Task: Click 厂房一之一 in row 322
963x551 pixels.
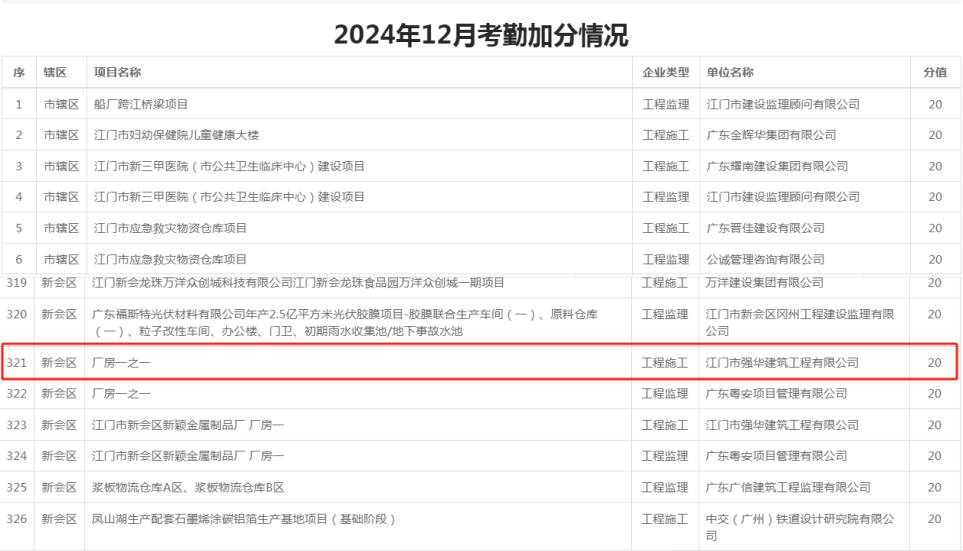Action: point(121,394)
